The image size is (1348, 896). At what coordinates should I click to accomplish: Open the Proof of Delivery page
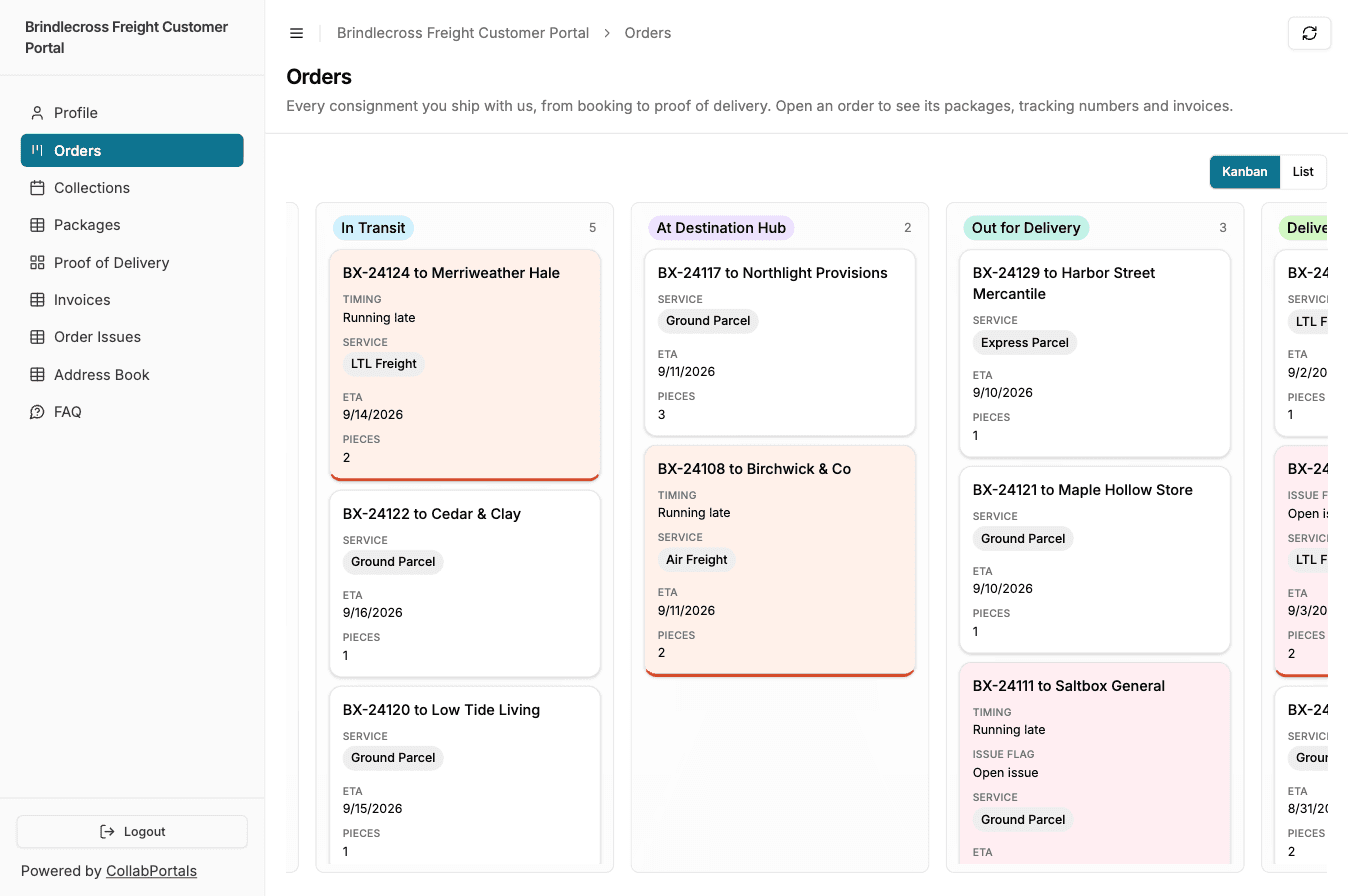point(132,263)
